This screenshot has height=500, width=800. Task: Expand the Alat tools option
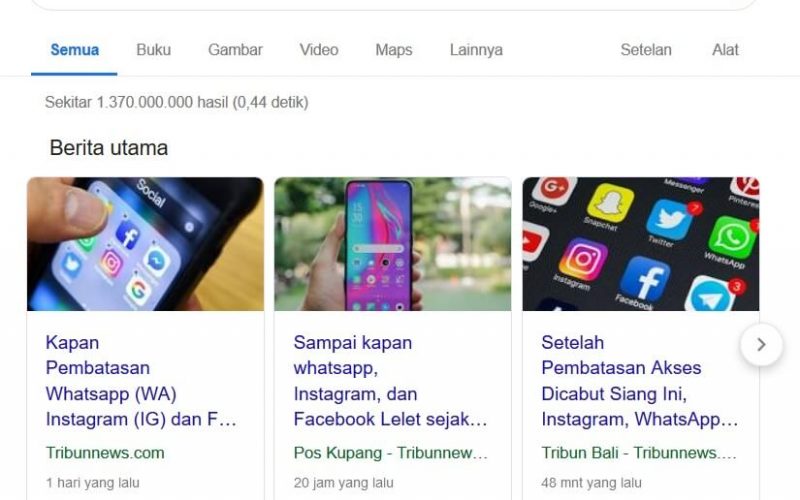point(725,50)
